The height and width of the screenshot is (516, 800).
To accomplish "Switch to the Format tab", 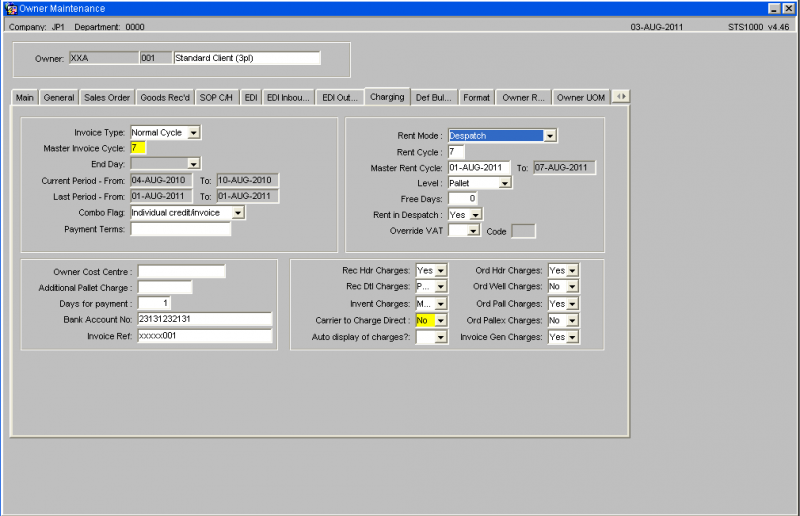I will (x=477, y=97).
